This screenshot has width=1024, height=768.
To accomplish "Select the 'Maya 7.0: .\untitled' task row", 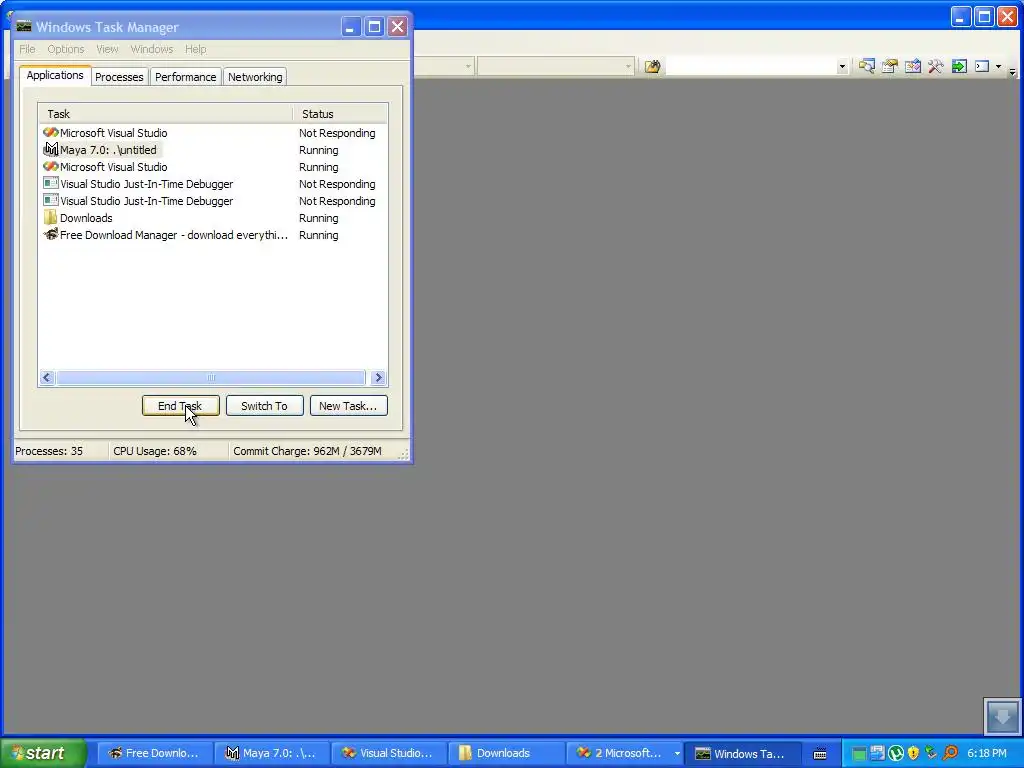I will [212, 150].
